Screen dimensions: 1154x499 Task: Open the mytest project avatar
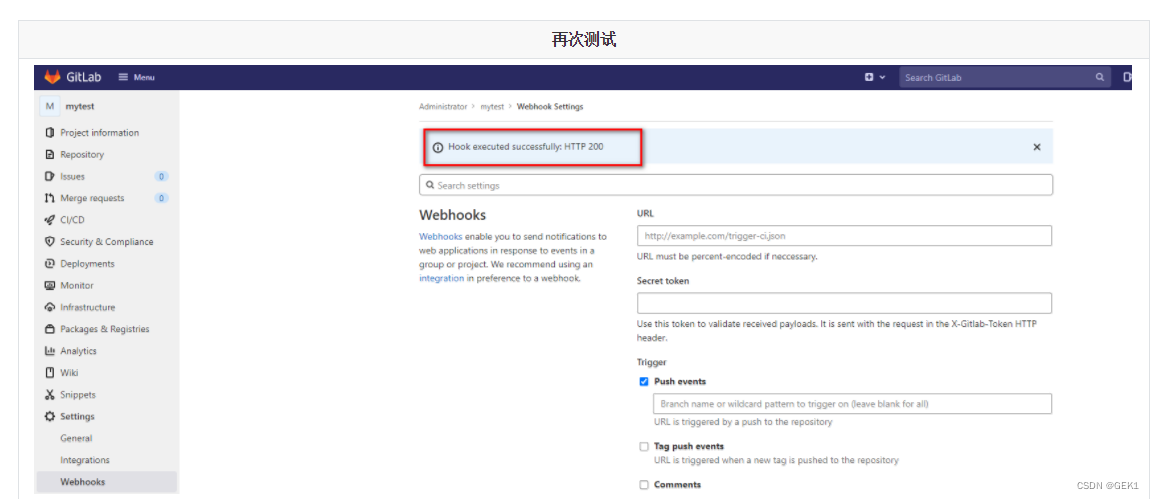click(49, 106)
